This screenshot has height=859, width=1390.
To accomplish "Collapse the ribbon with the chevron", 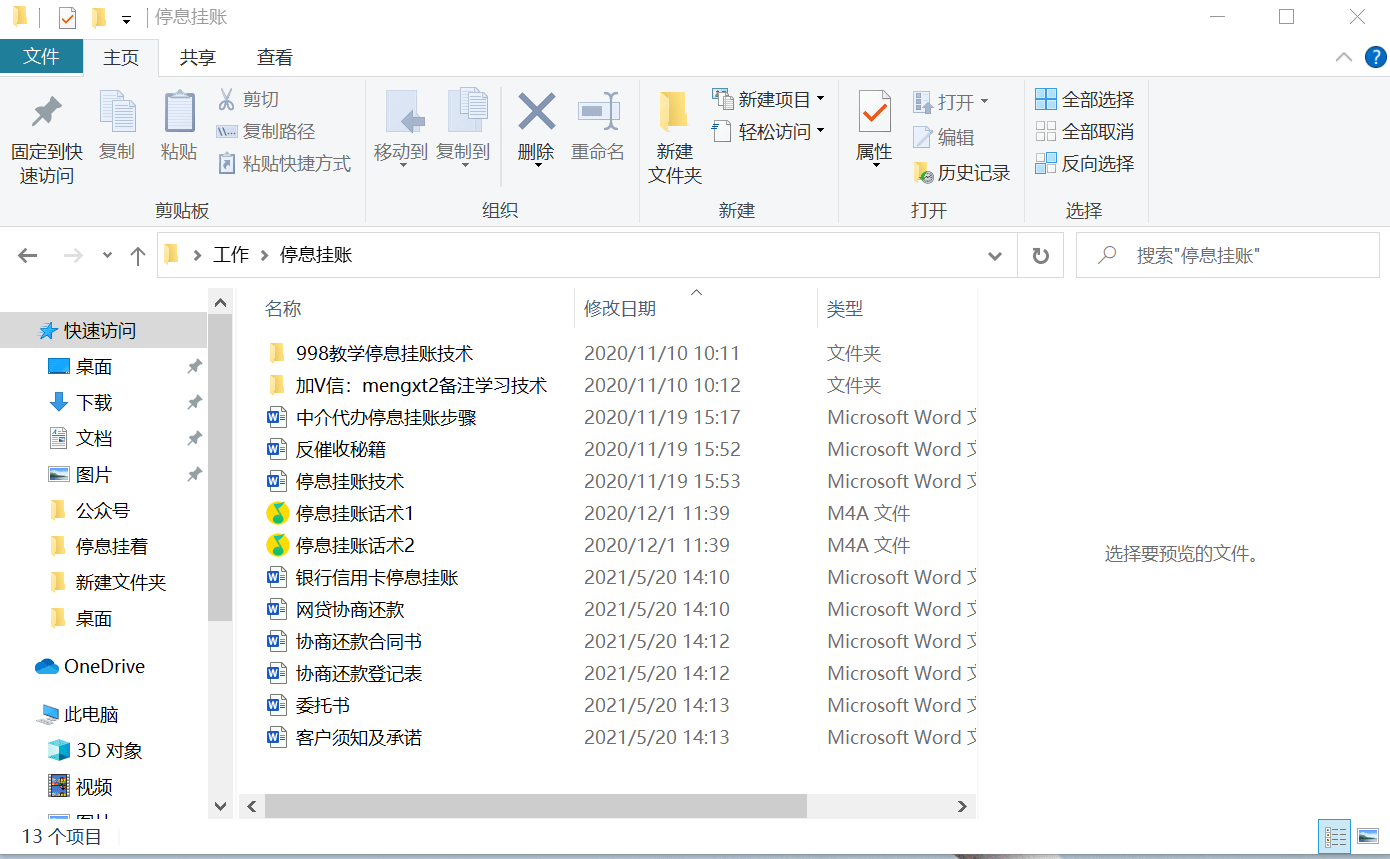I will (1344, 57).
